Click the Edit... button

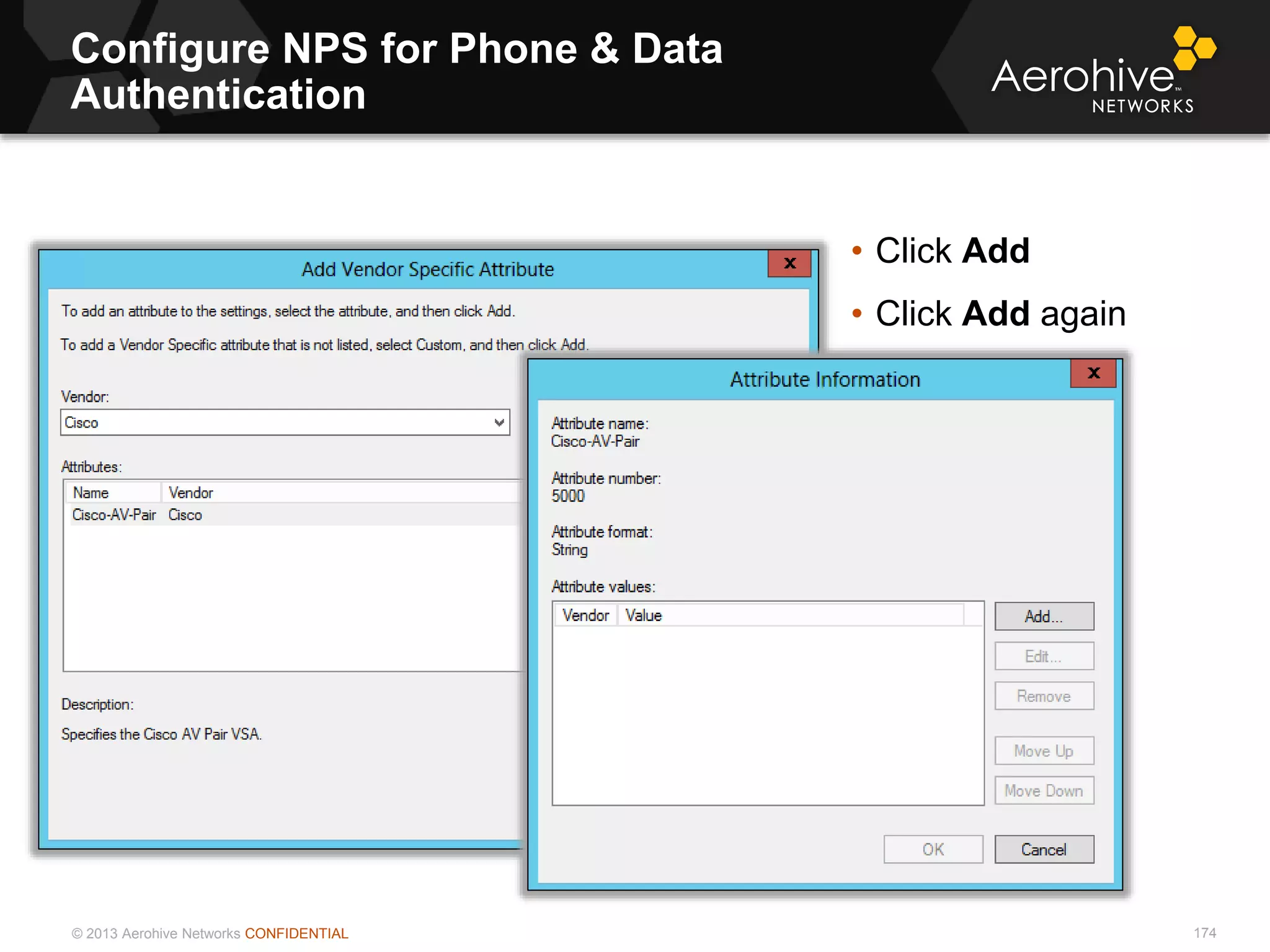1044,656
